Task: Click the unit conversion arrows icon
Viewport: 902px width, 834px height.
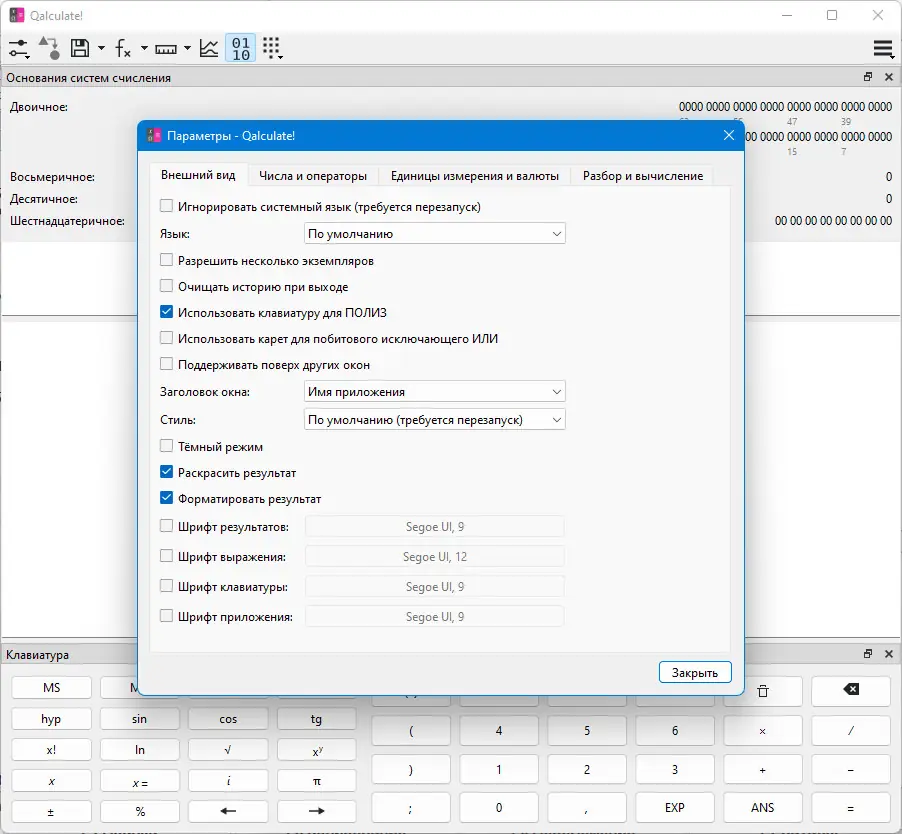Action: pos(49,48)
